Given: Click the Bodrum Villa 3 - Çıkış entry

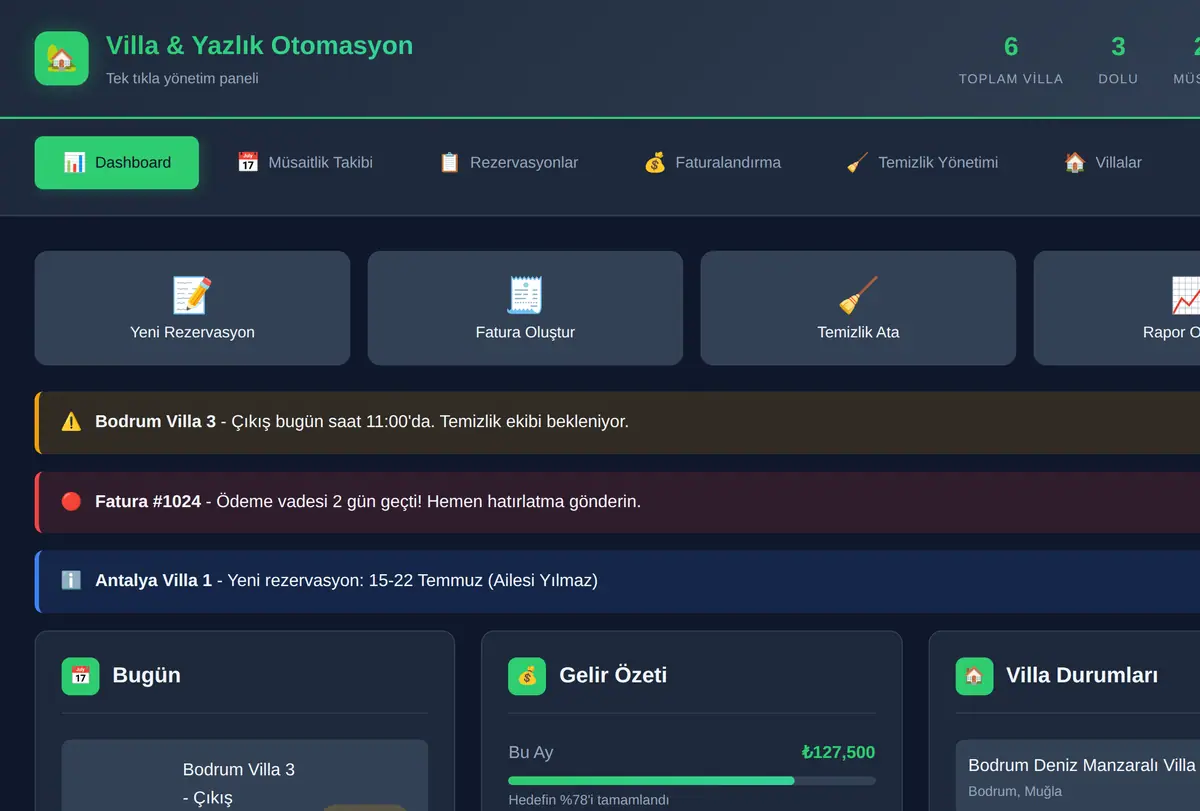Looking at the screenshot, I should pos(245,776).
